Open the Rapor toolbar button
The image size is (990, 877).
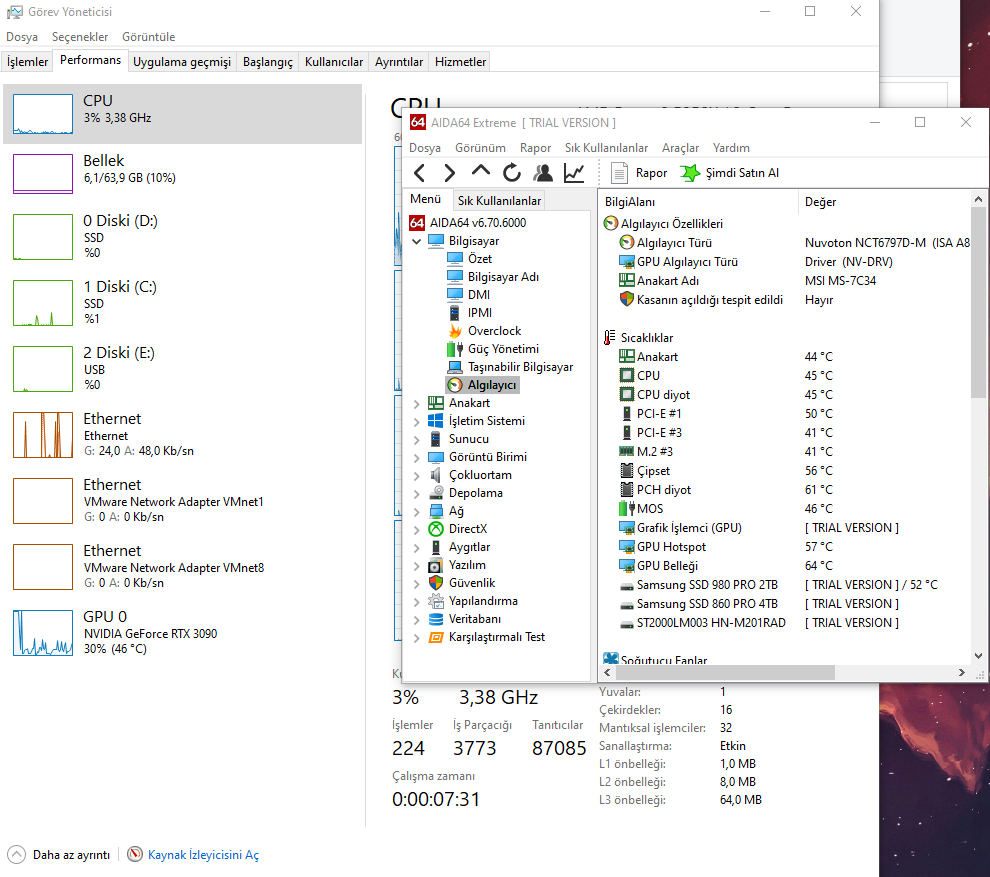[x=639, y=173]
